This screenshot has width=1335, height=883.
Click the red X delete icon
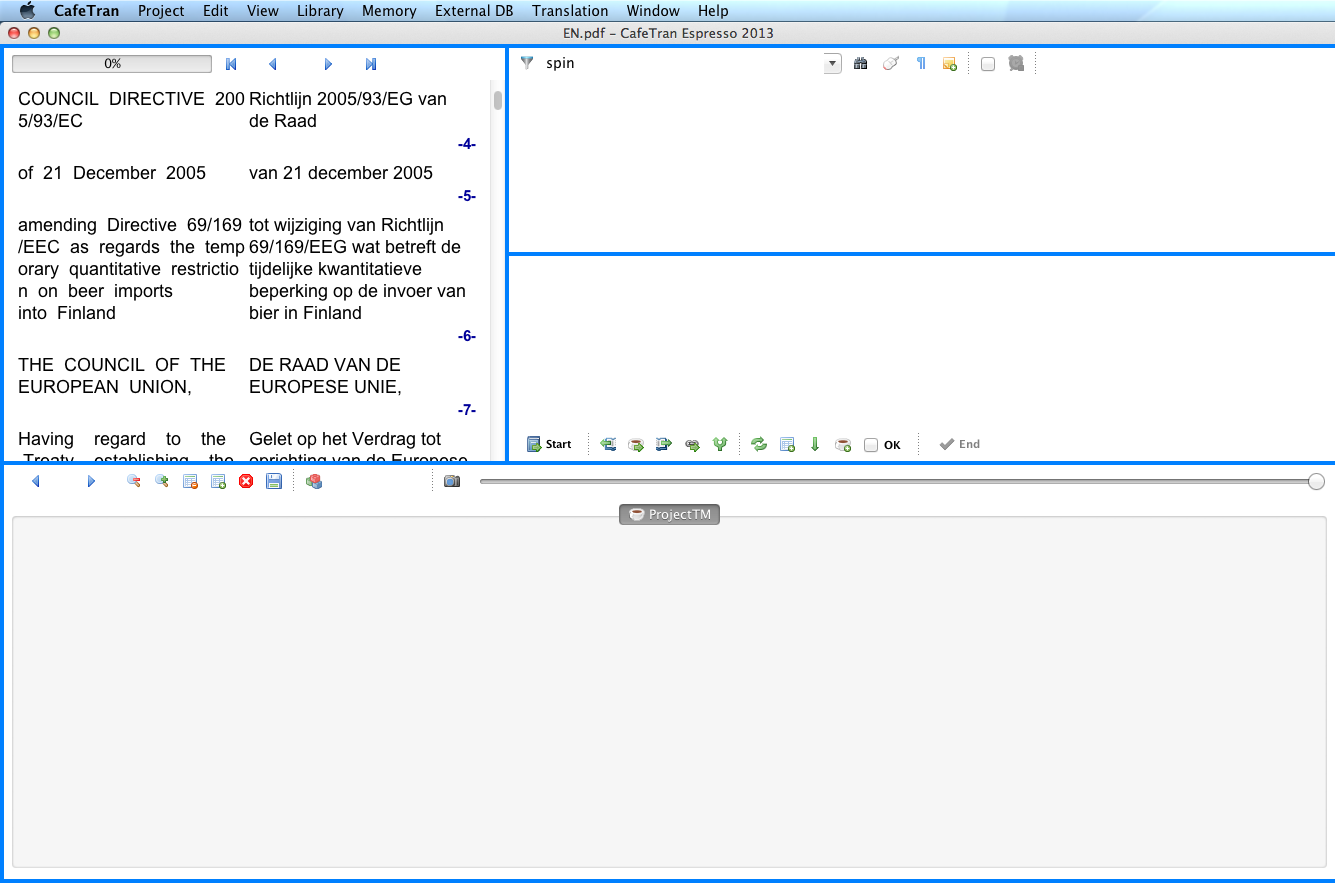(x=246, y=482)
